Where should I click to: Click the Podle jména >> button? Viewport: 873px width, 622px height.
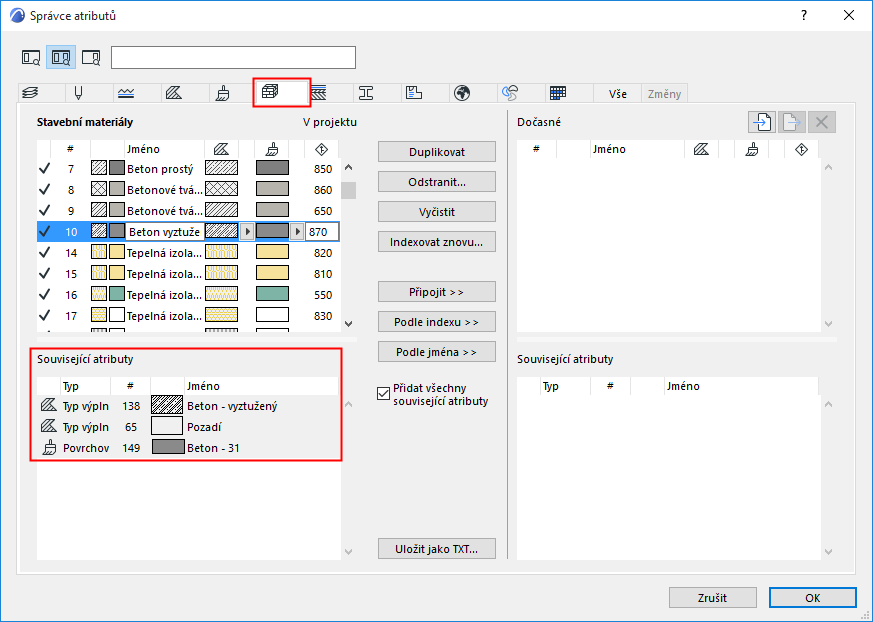(x=436, y=352)
